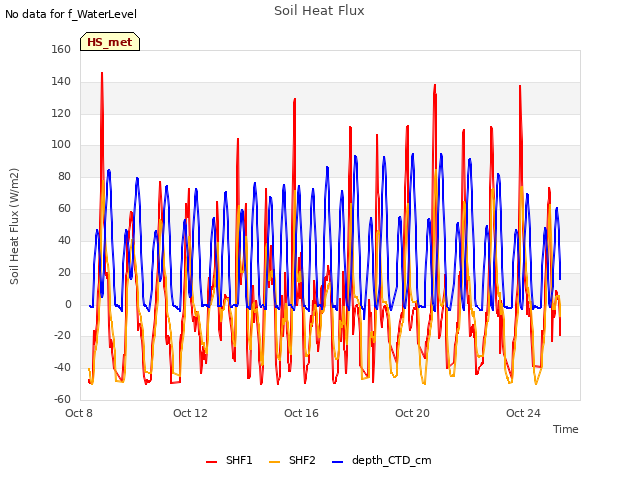640x480 pixels.
Task: Toggle the SHF2 legend entry
Action: pyautogui.click(x=292, y=460)
